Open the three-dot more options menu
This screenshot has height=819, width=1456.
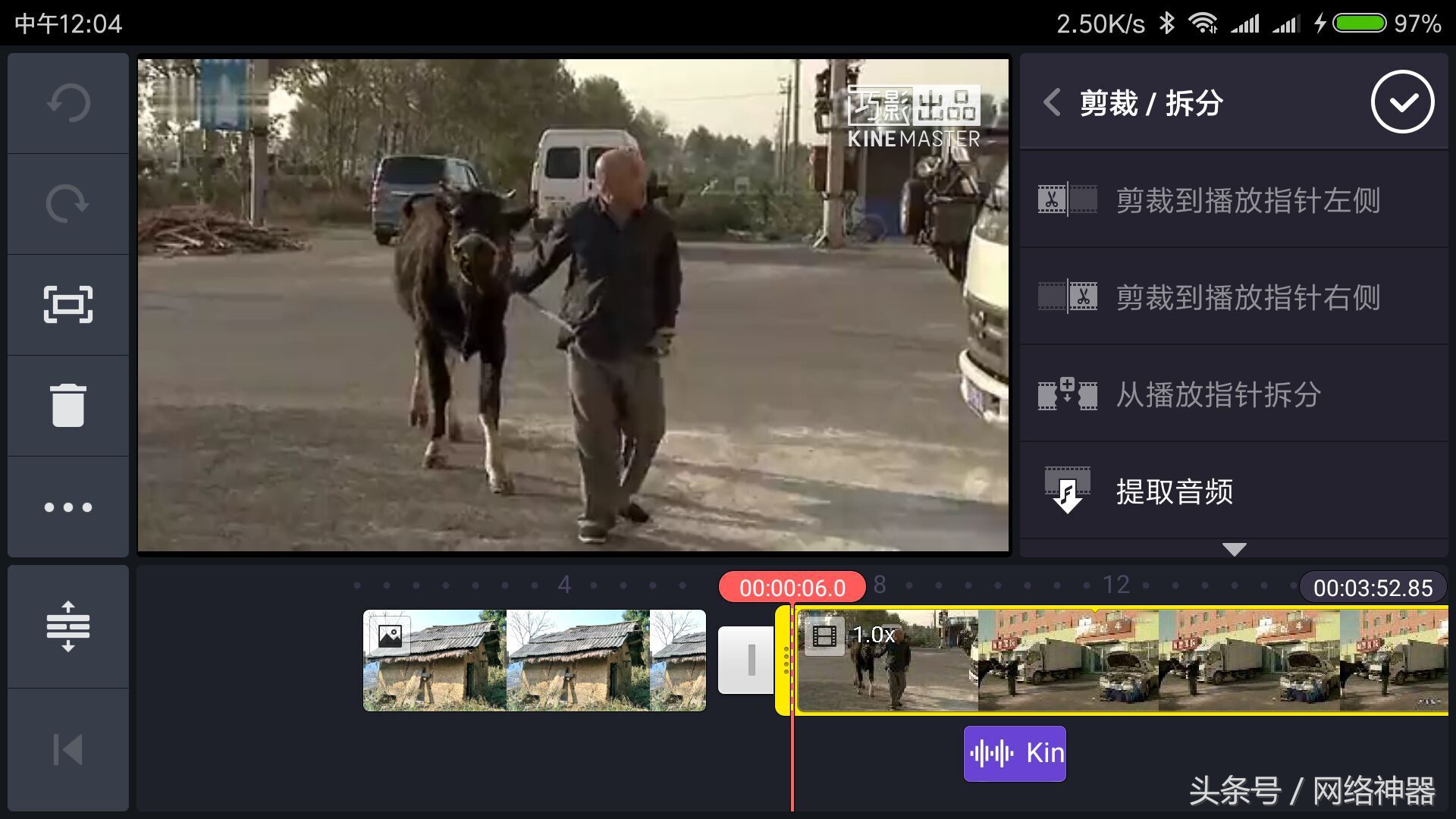click(68, 507)
